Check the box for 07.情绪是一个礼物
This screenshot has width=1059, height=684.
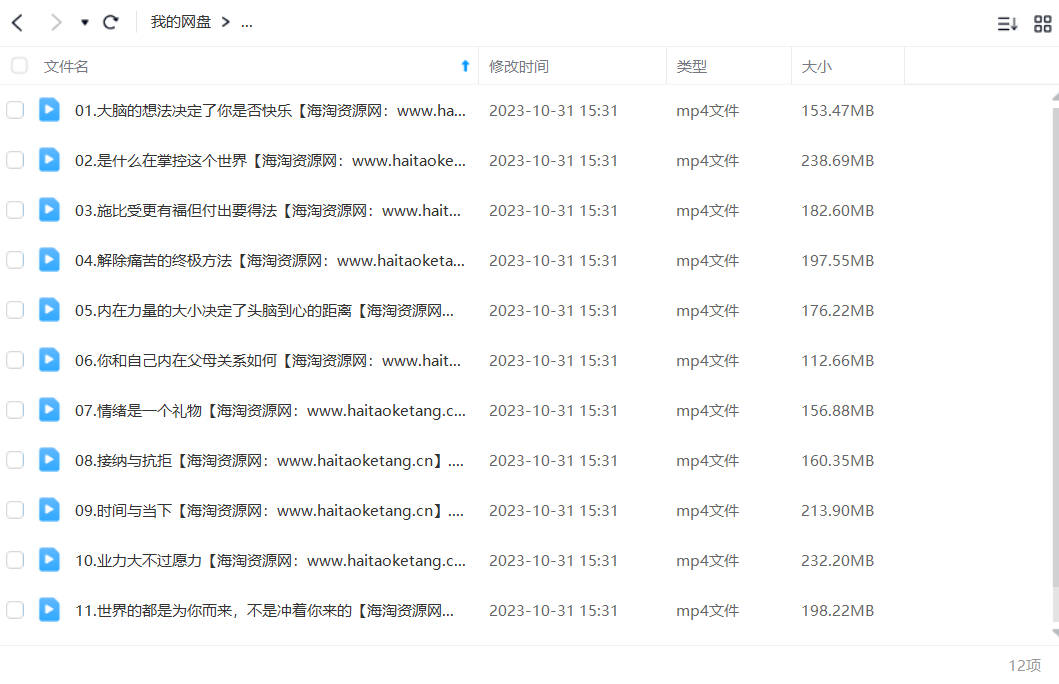click(15, 410)
